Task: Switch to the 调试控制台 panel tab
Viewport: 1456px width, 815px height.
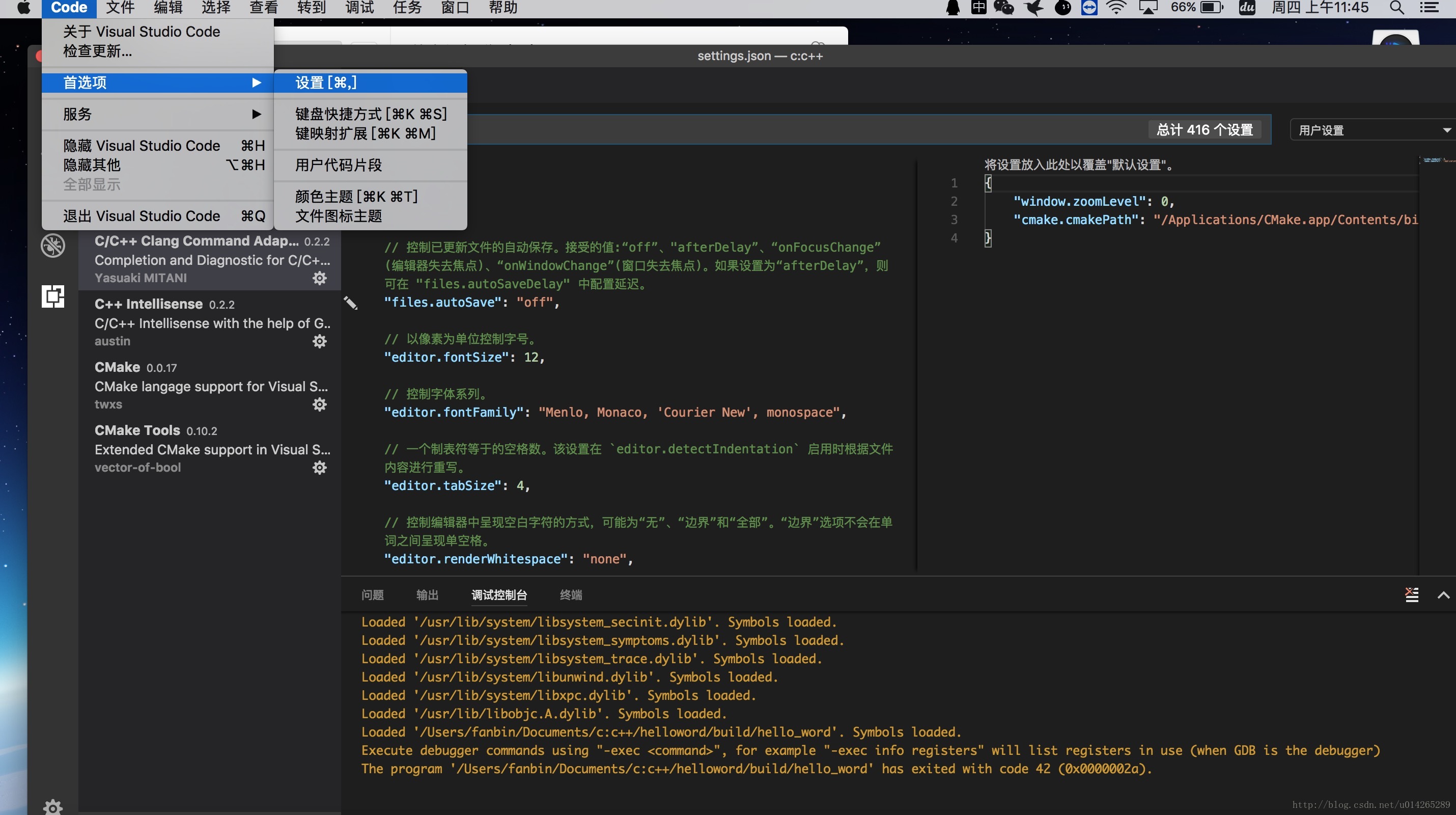Action: pyautogui.click(x=499, y=595)
